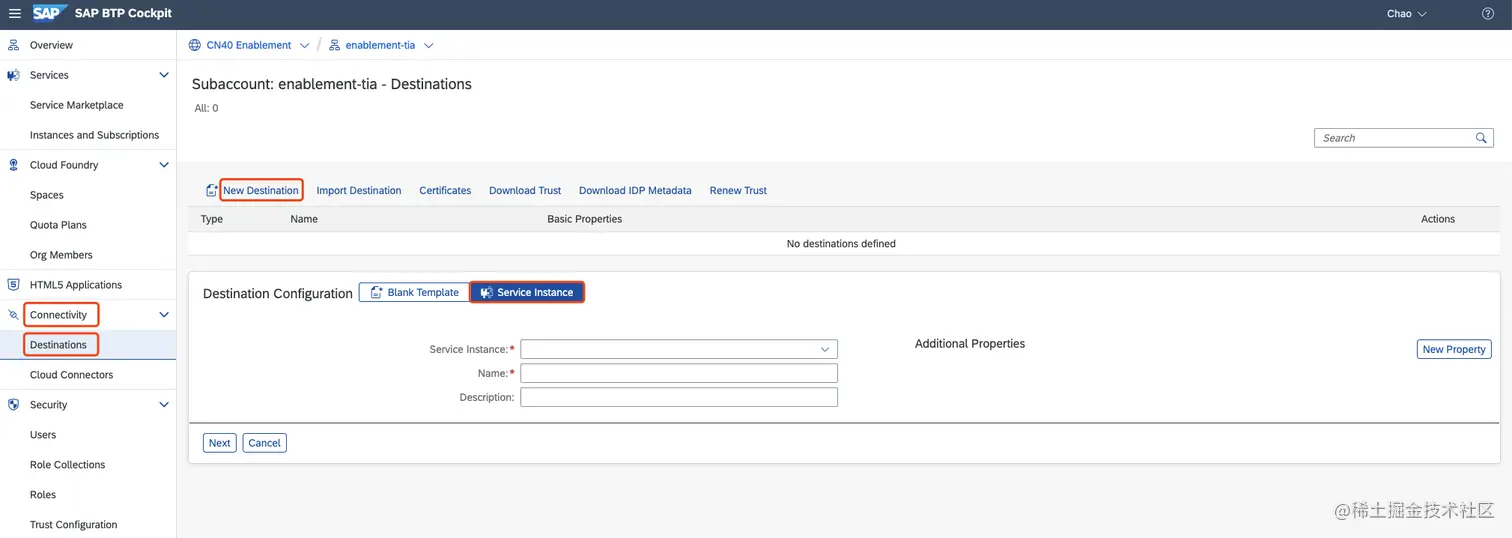The height and width of the screenshot is (538, 1512).
Task: Open Trust Configuration in sidebar
Action: pos(73,525)
